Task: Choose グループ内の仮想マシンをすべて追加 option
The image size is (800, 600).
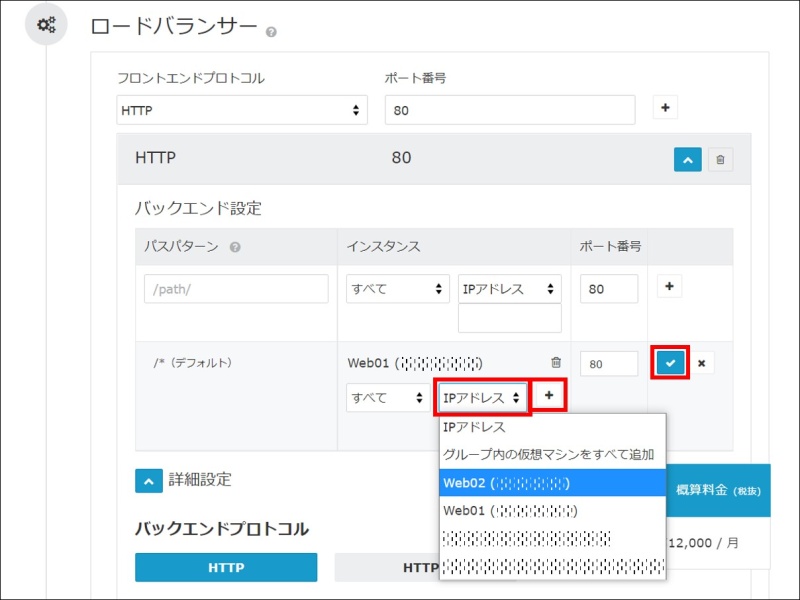Action: point(552,455)
